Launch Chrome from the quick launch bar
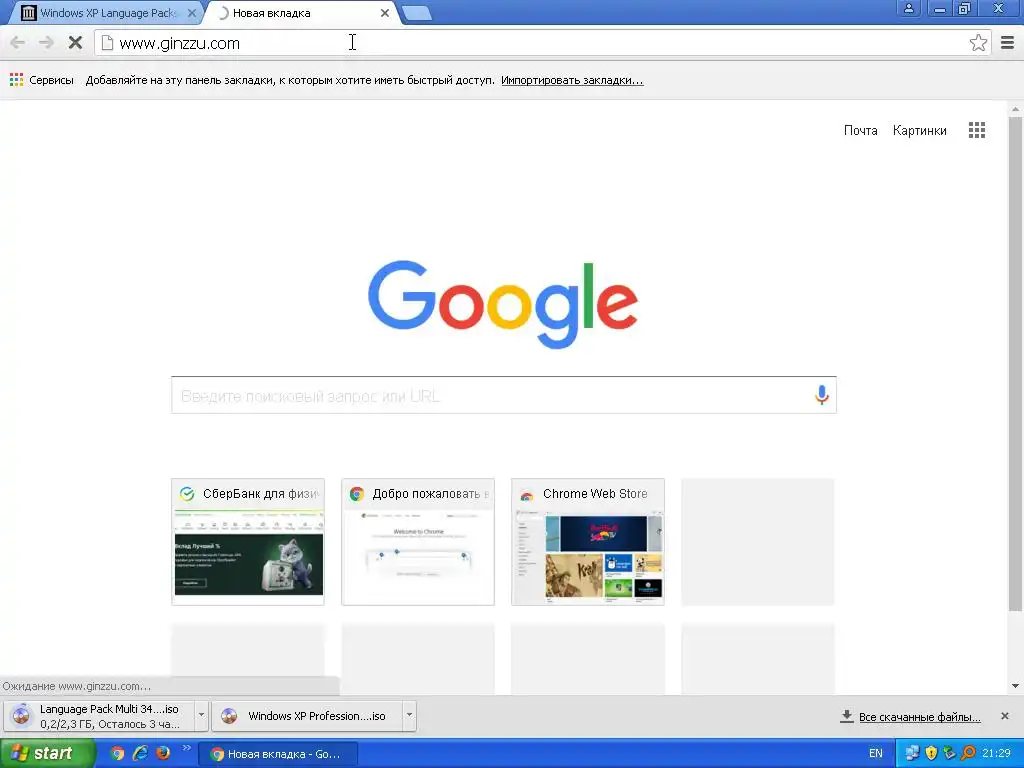This screenshot has width=1024, height=768. click(117, 753)
